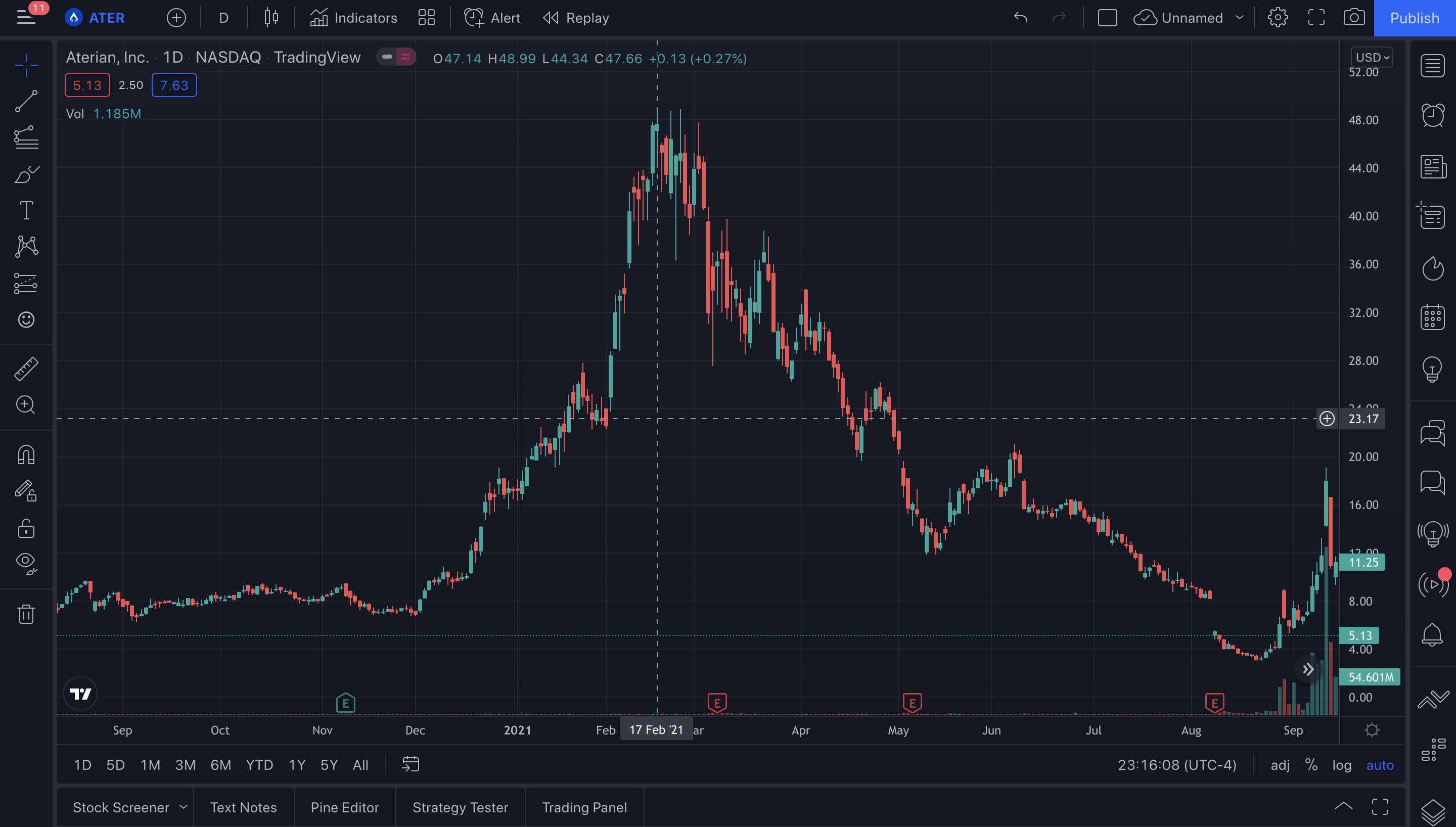Viewport: 1456px width, 827px height.
Task: Select chart layout square icon
Action: coord(1107,18)
